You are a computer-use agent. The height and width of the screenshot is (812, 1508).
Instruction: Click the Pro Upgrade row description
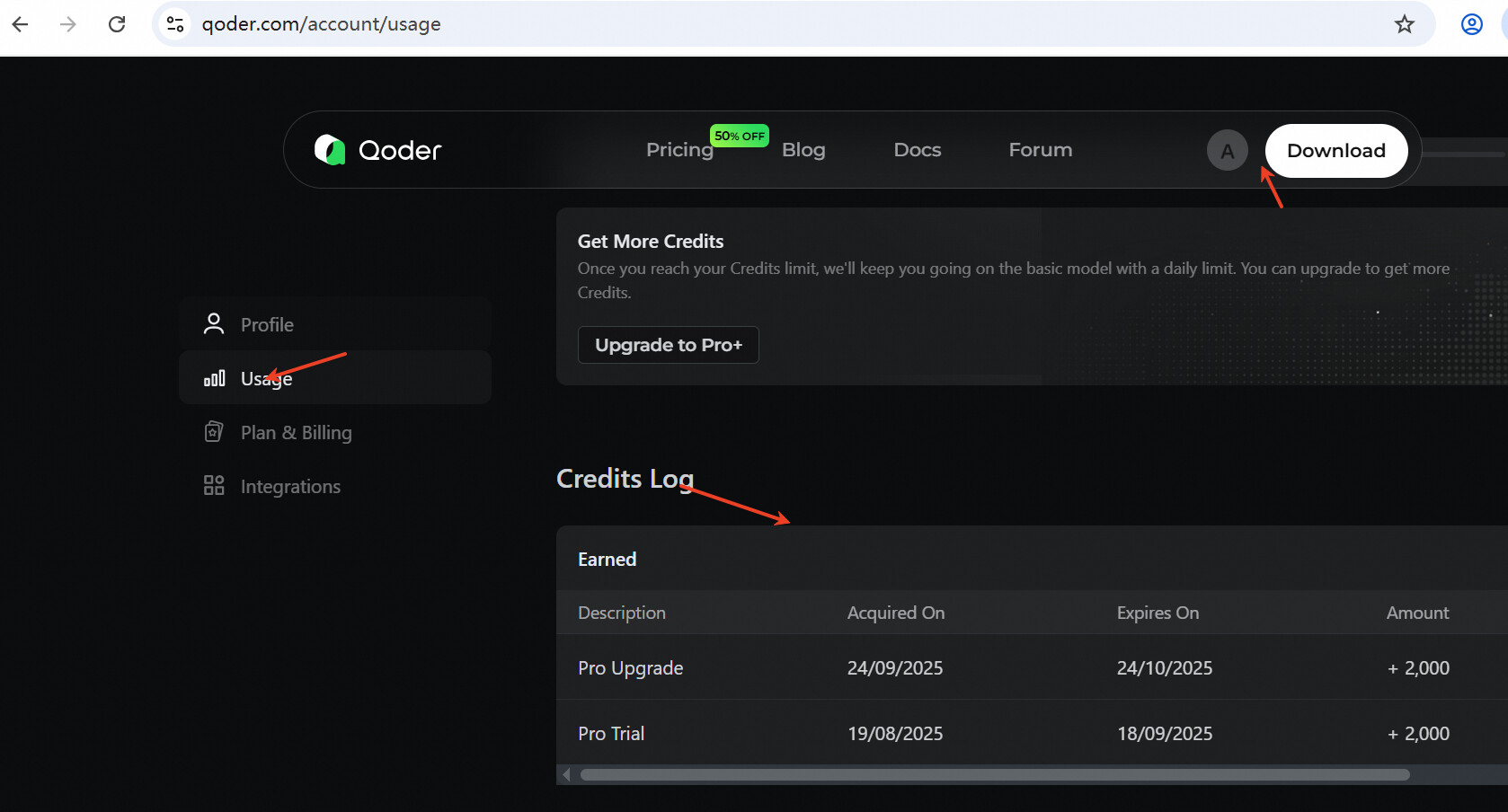tap(631, 668)
